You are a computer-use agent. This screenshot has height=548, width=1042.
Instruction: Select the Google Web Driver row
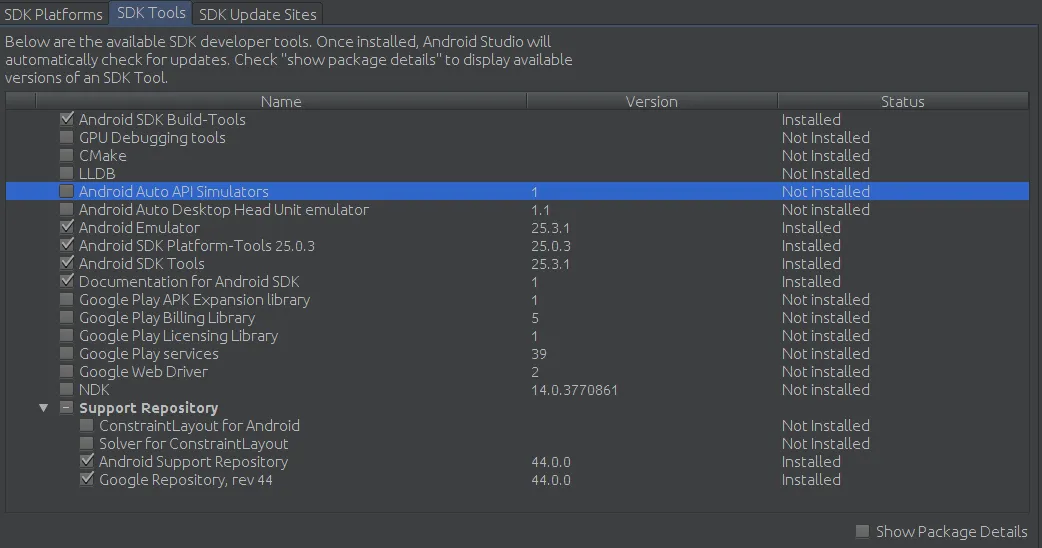[144, 372]
